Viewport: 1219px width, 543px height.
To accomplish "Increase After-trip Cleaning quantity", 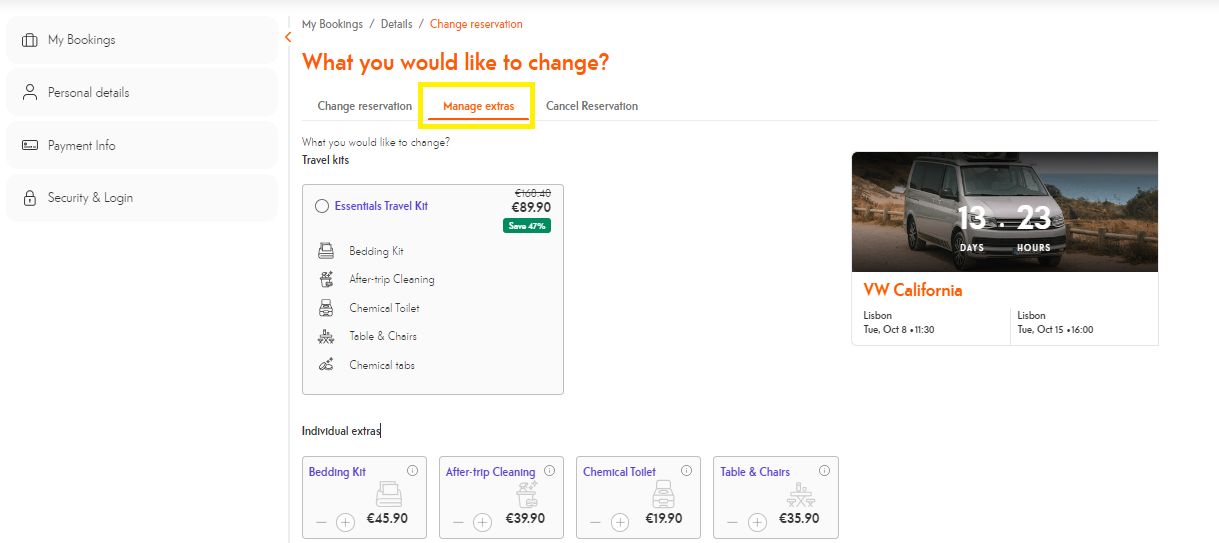I will point(482,522).
